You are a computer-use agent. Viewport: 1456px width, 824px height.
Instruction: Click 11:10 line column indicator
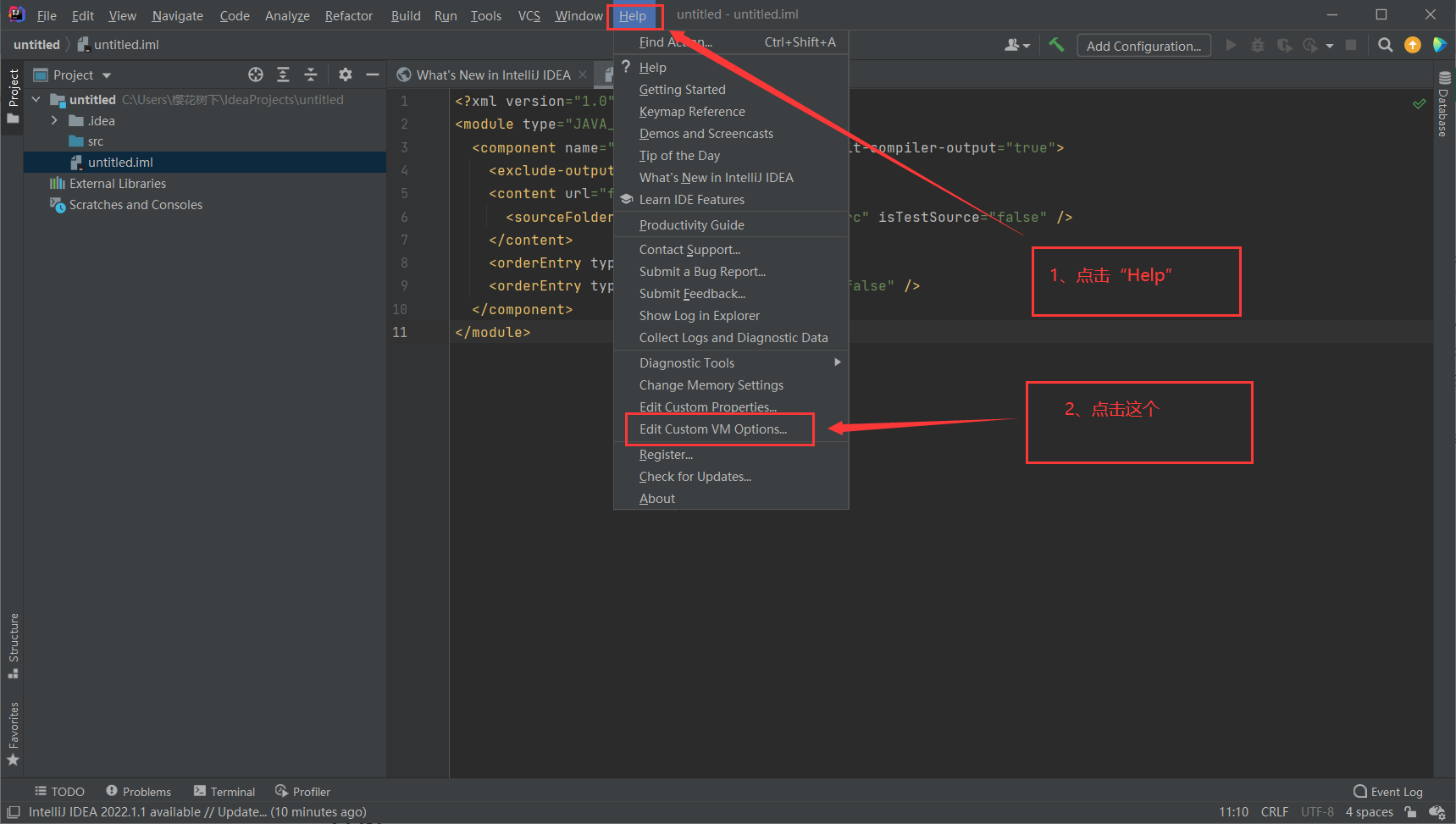click(1233, 812)
